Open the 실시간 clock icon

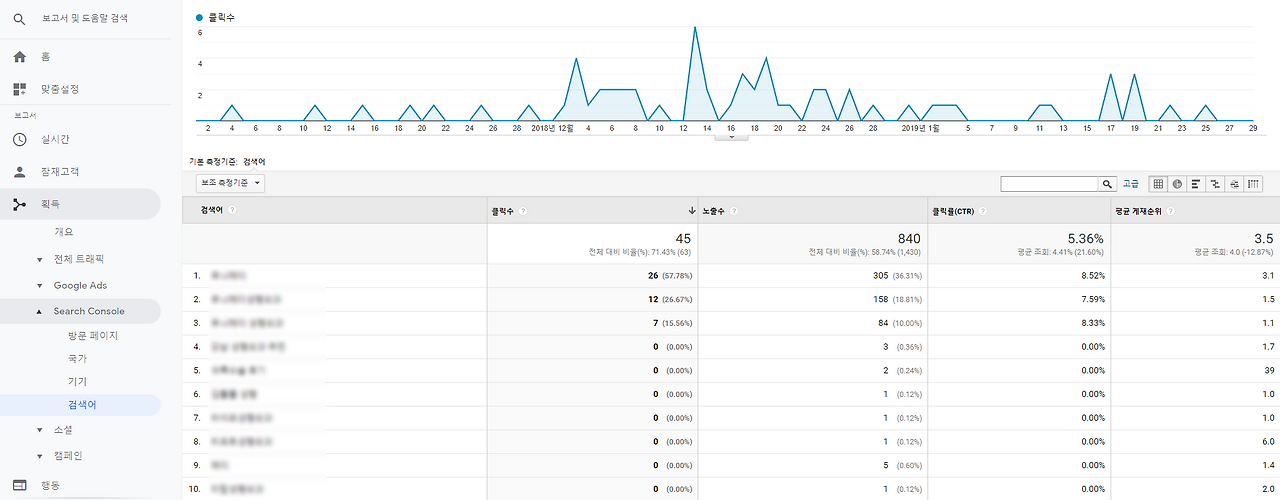(x=19, y=139)
